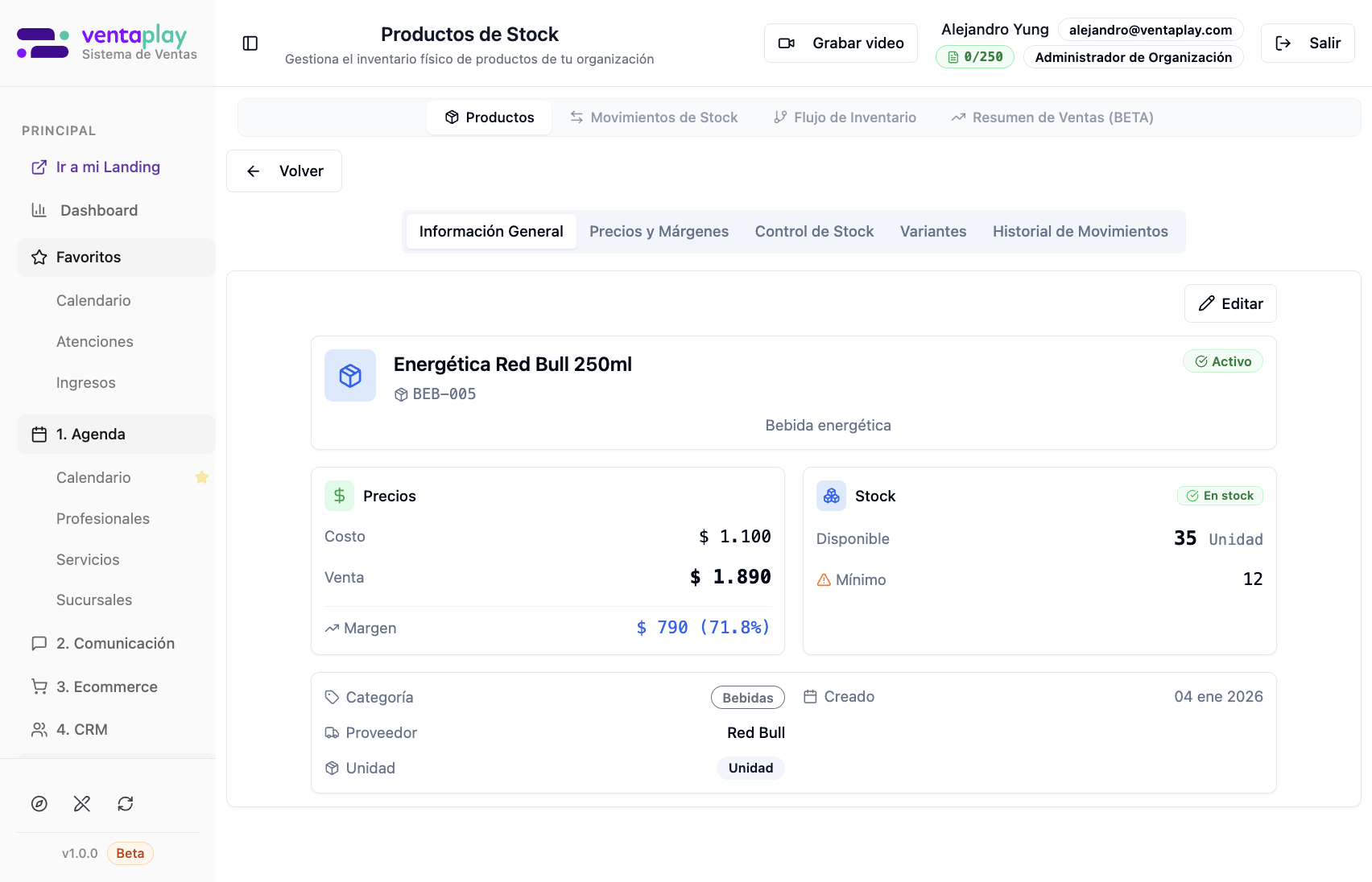This screenshot has height=882, width=1372.
Task: Click the green dollar Precios icon
Action: pos(339,496)
